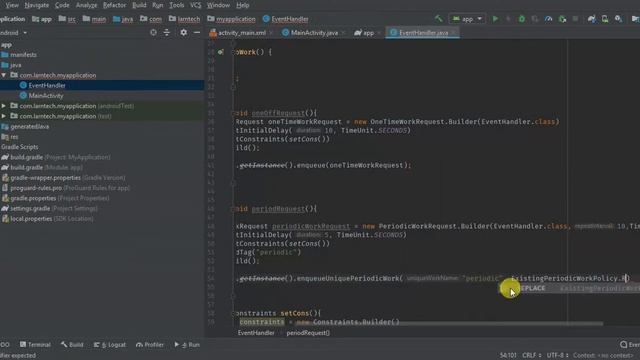Open the Analyze menu

point(87,5)
